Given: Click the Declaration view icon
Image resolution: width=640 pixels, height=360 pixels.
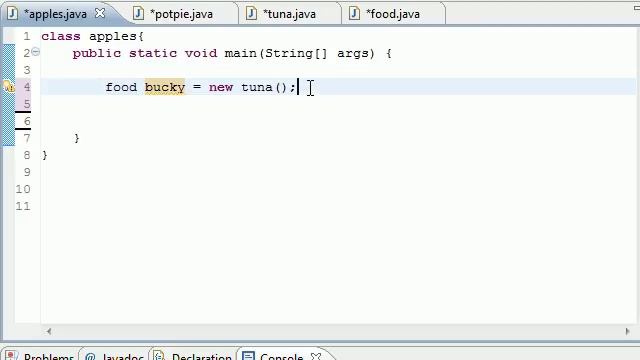Looking at the screenshot, I should pyautogui.click(x=159, y=356).
